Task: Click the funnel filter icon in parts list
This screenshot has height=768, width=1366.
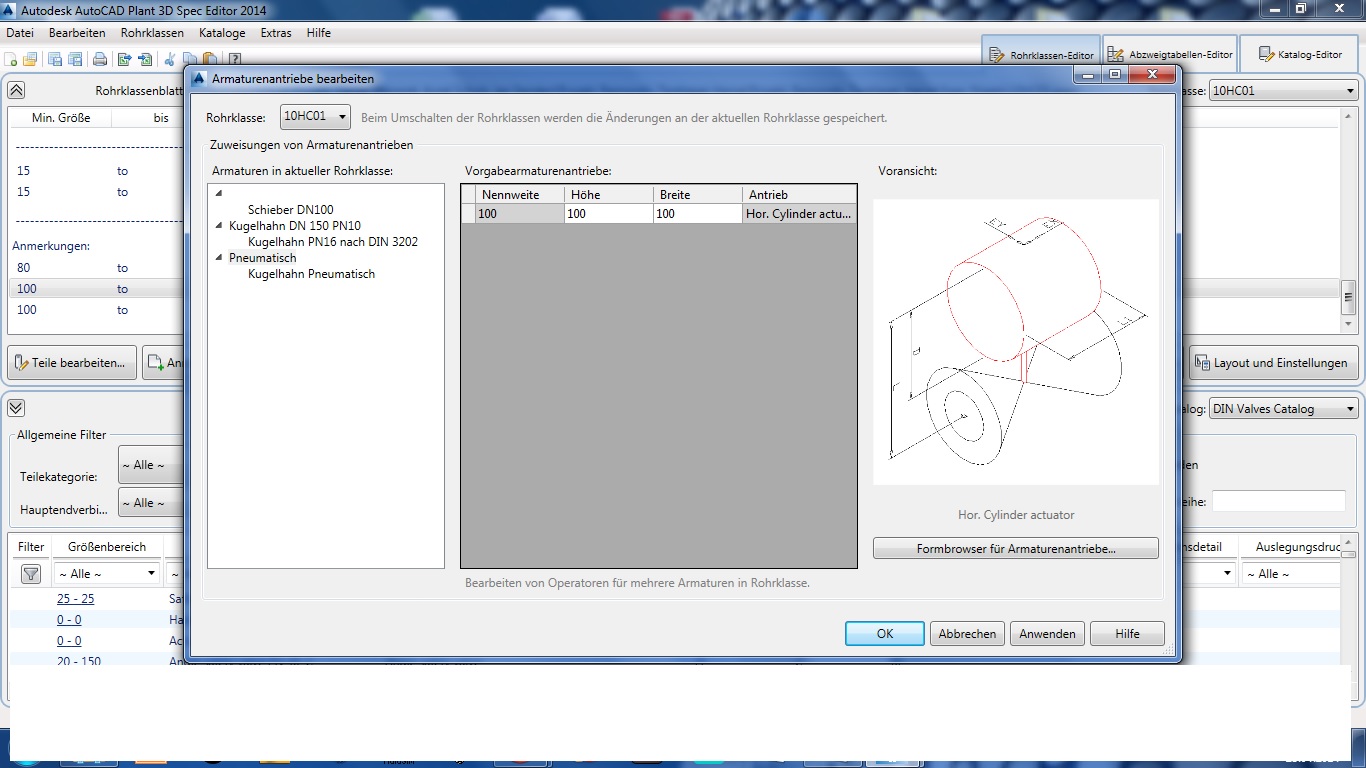Action: [x=31, y=574]
